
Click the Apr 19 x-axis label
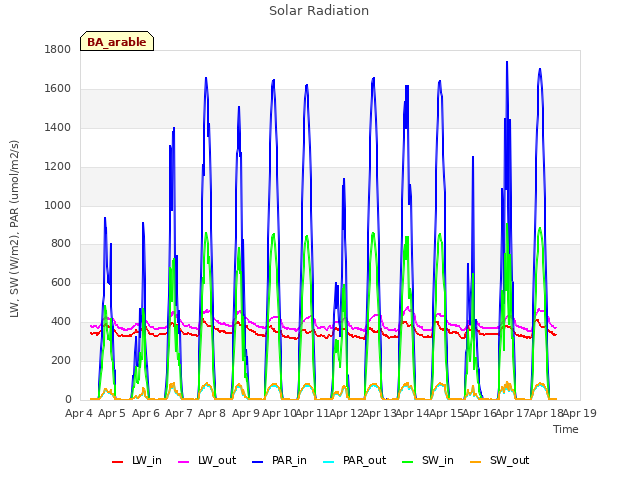tap(579, 413)
